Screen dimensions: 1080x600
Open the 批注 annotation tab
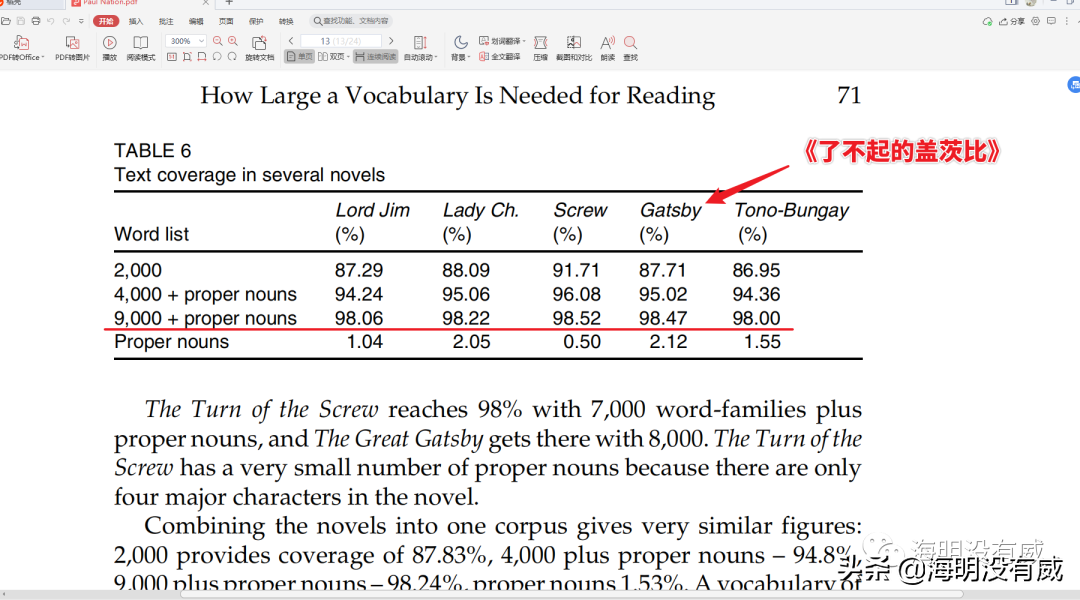click(166, 21)
